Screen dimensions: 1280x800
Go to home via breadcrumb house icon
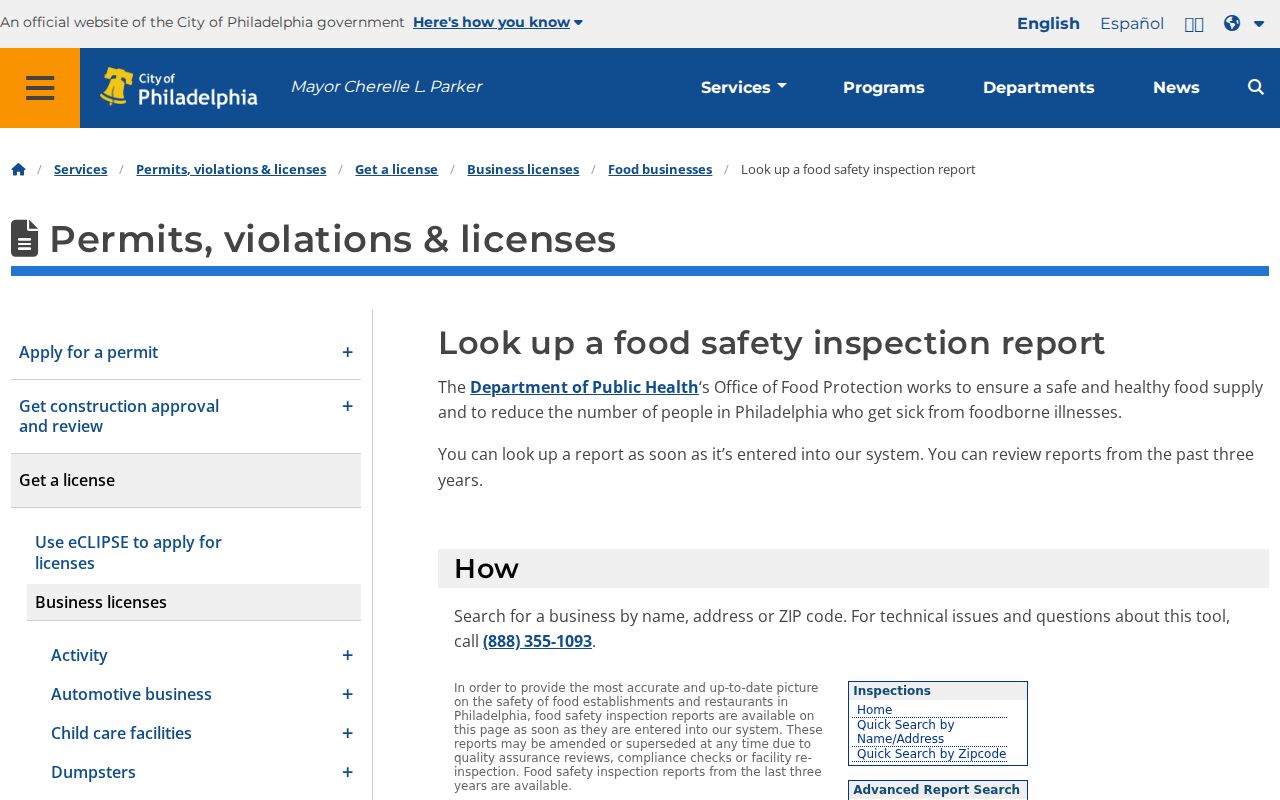[x=18, y=169]
